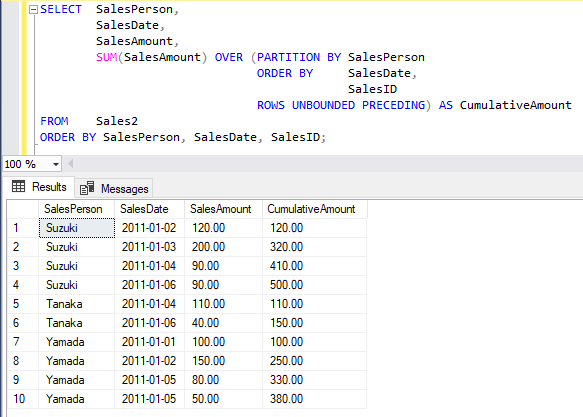Click the Yamada cell in row 7
The width and height of the screenshot is (583, 417).
[77, 342]
